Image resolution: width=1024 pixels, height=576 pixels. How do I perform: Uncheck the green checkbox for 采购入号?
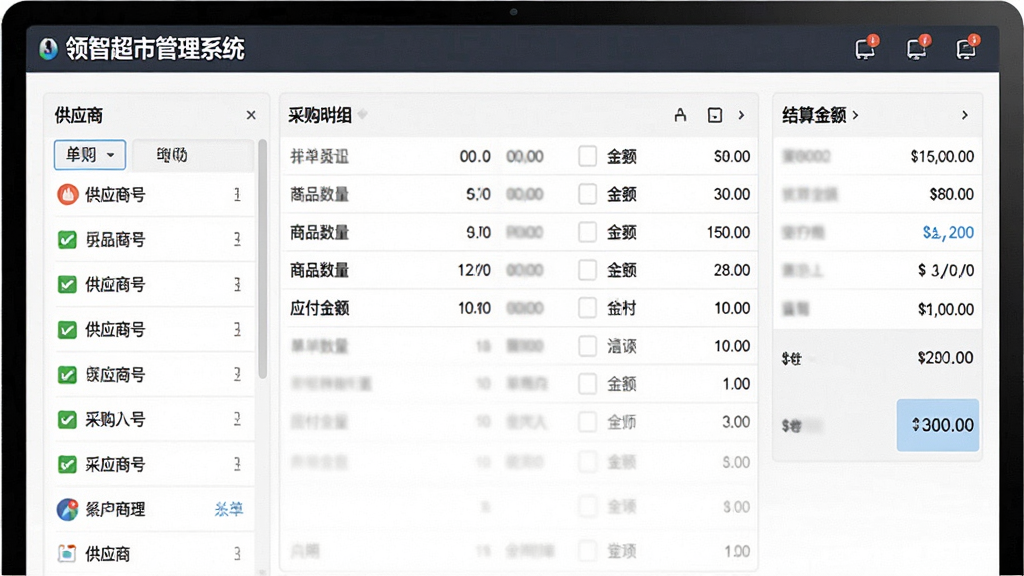(67, 419)
